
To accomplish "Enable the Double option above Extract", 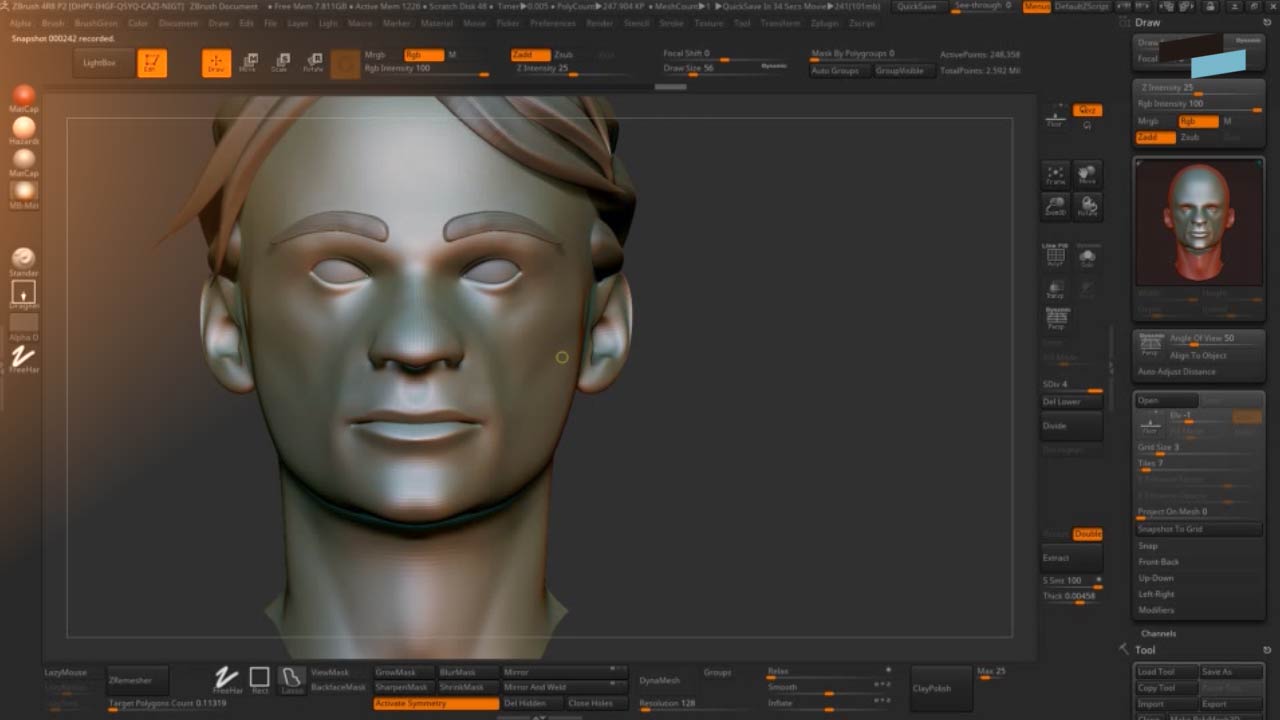I will (x=1087, y=534).
